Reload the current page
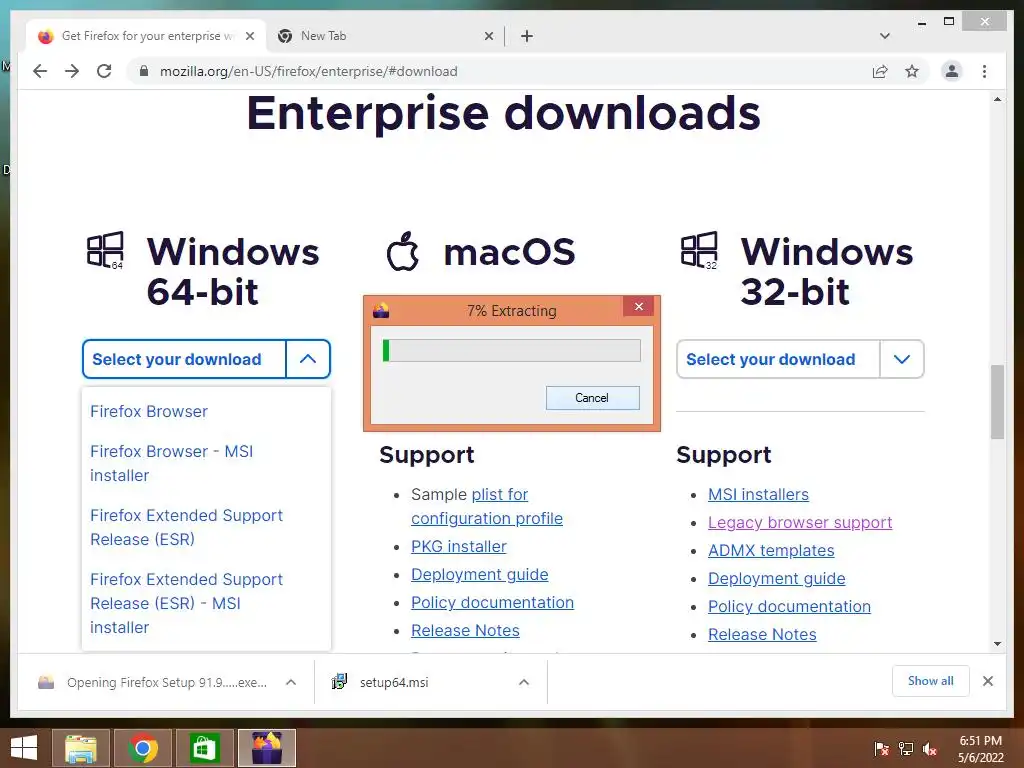Viewport: 1024px width, 768px height. tap(104, 71)
